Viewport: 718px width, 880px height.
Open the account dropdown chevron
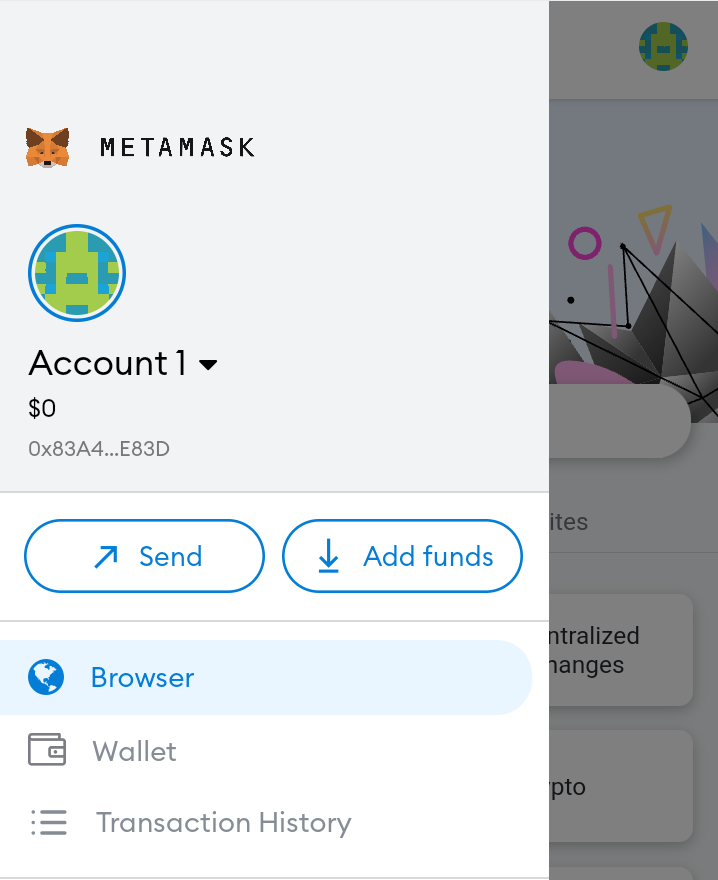tap(207, 365)
